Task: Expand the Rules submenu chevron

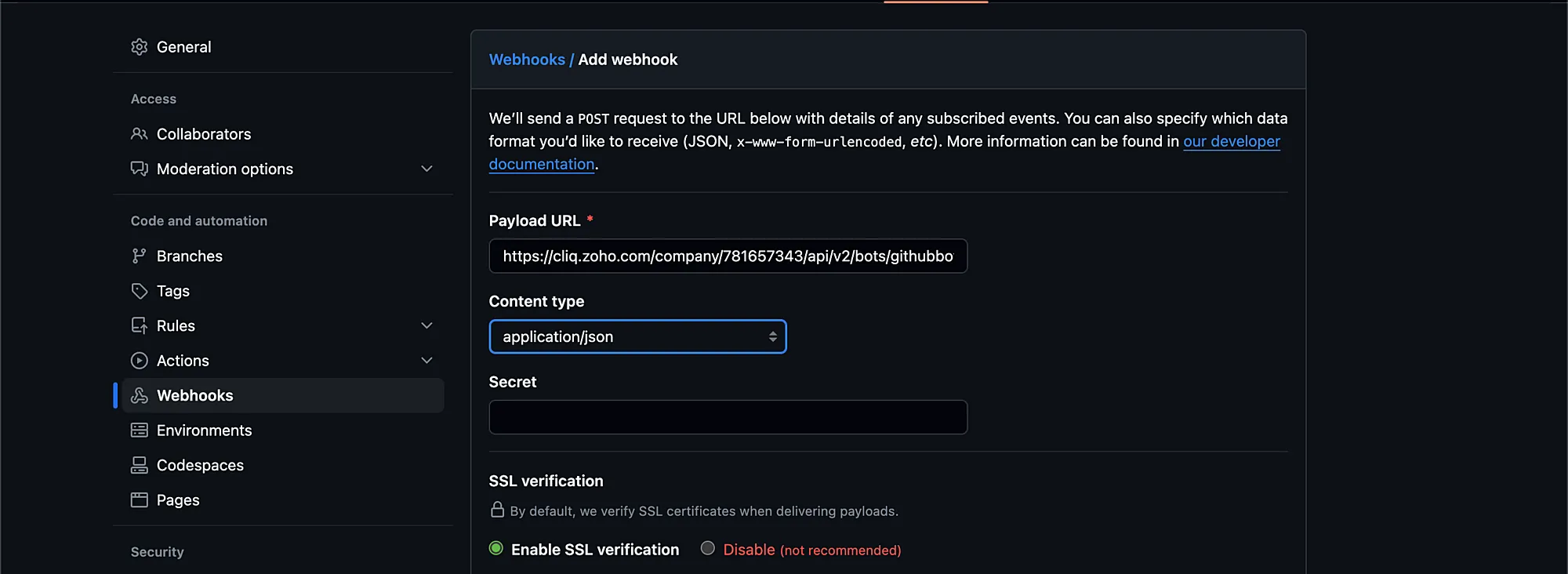Action: (426, 326)
